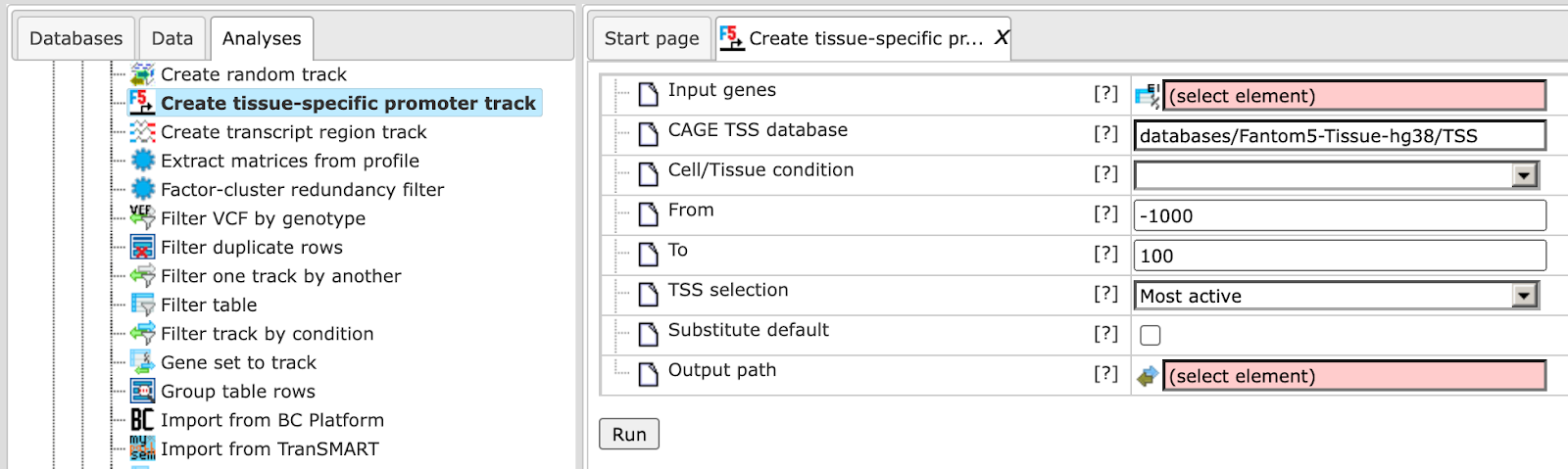Open the Start page tab
This screenshot has height=469, width=1568.
652,38
